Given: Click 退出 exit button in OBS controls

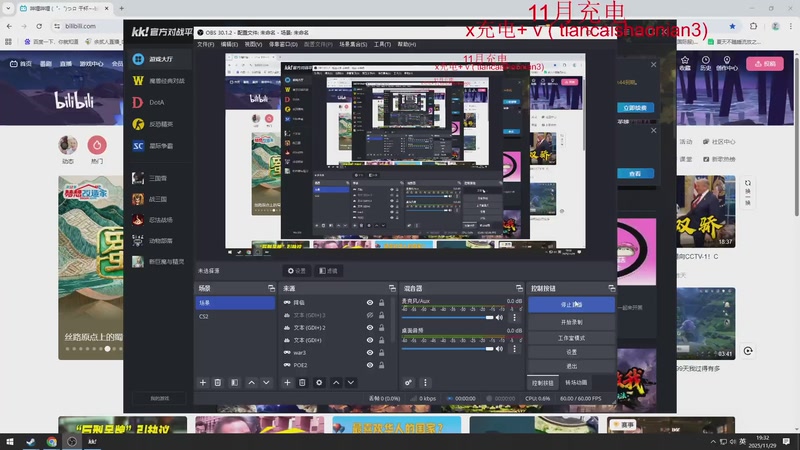Looking at the screenshot, I should pyautogui.click(x=571, y=366).
